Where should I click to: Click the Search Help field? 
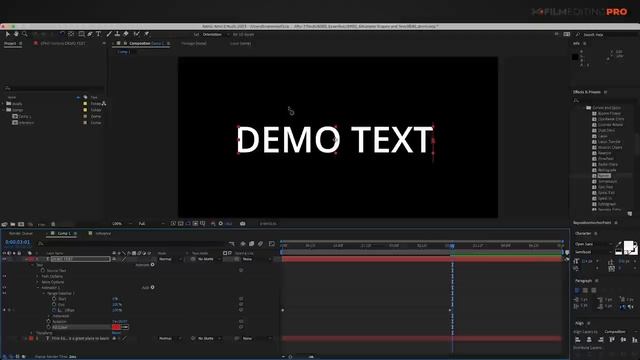pyautogui.click(x=608, y=35)
